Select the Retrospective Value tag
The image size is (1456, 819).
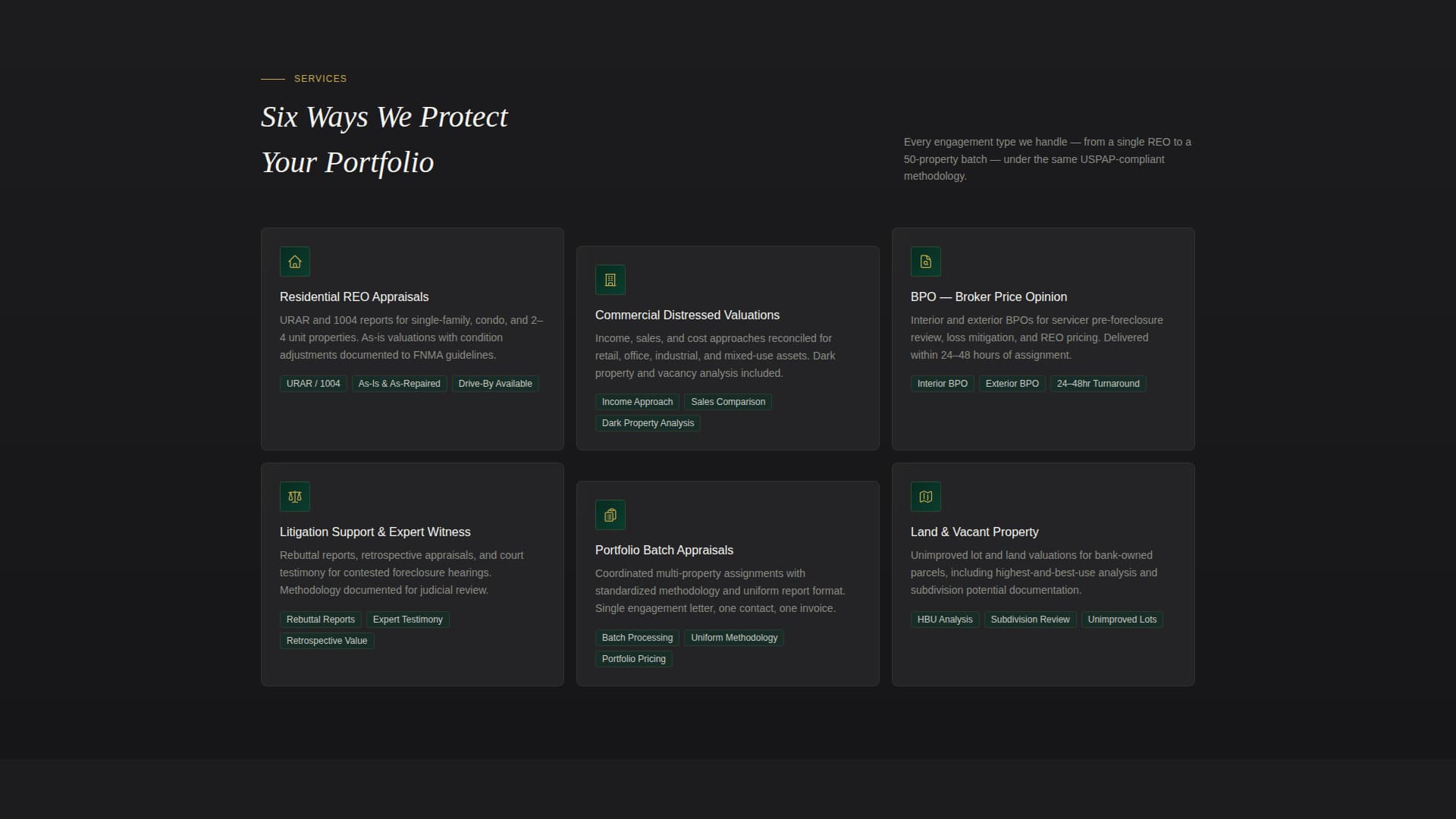pyautogui.click(x=326, y=640)
